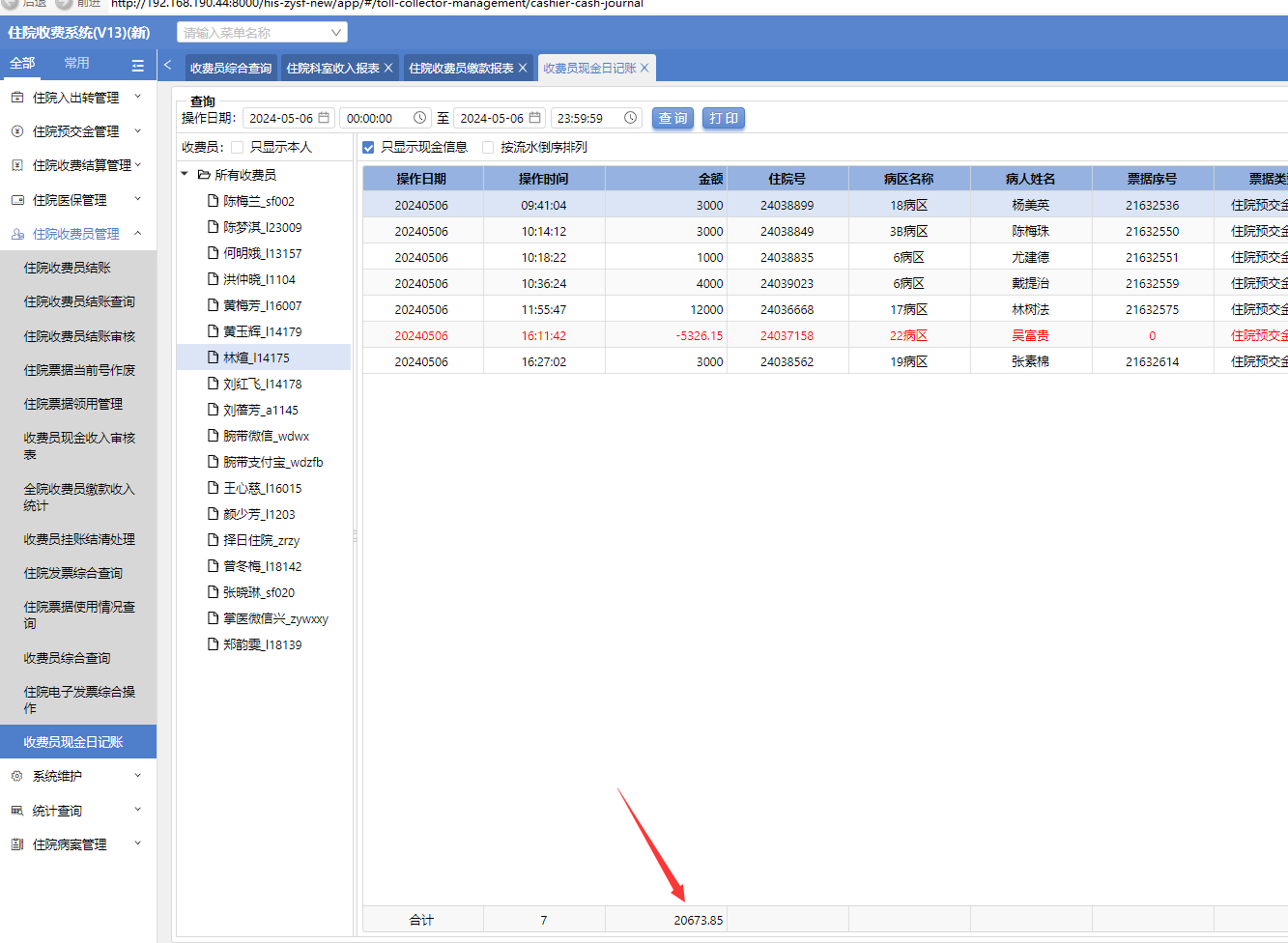Click the 查询 button
Screen dimensions: 1288x943
673,118
